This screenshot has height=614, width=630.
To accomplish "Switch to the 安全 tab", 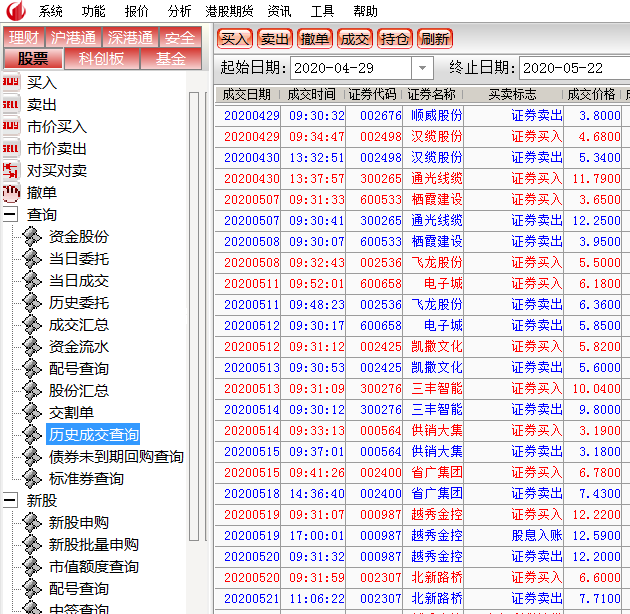I will point(180,37).
